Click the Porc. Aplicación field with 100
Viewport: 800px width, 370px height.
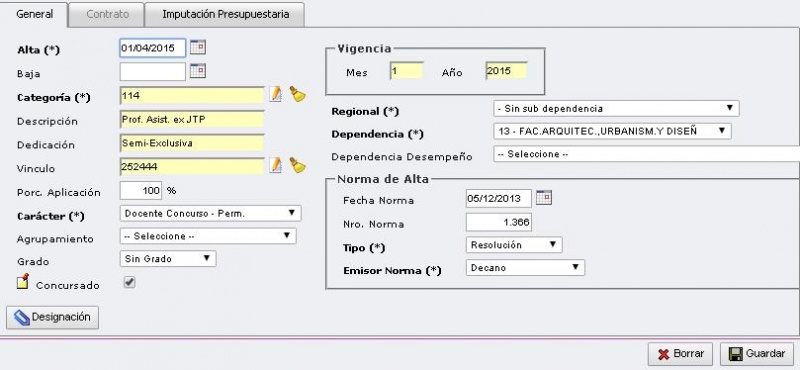(141, 190)
